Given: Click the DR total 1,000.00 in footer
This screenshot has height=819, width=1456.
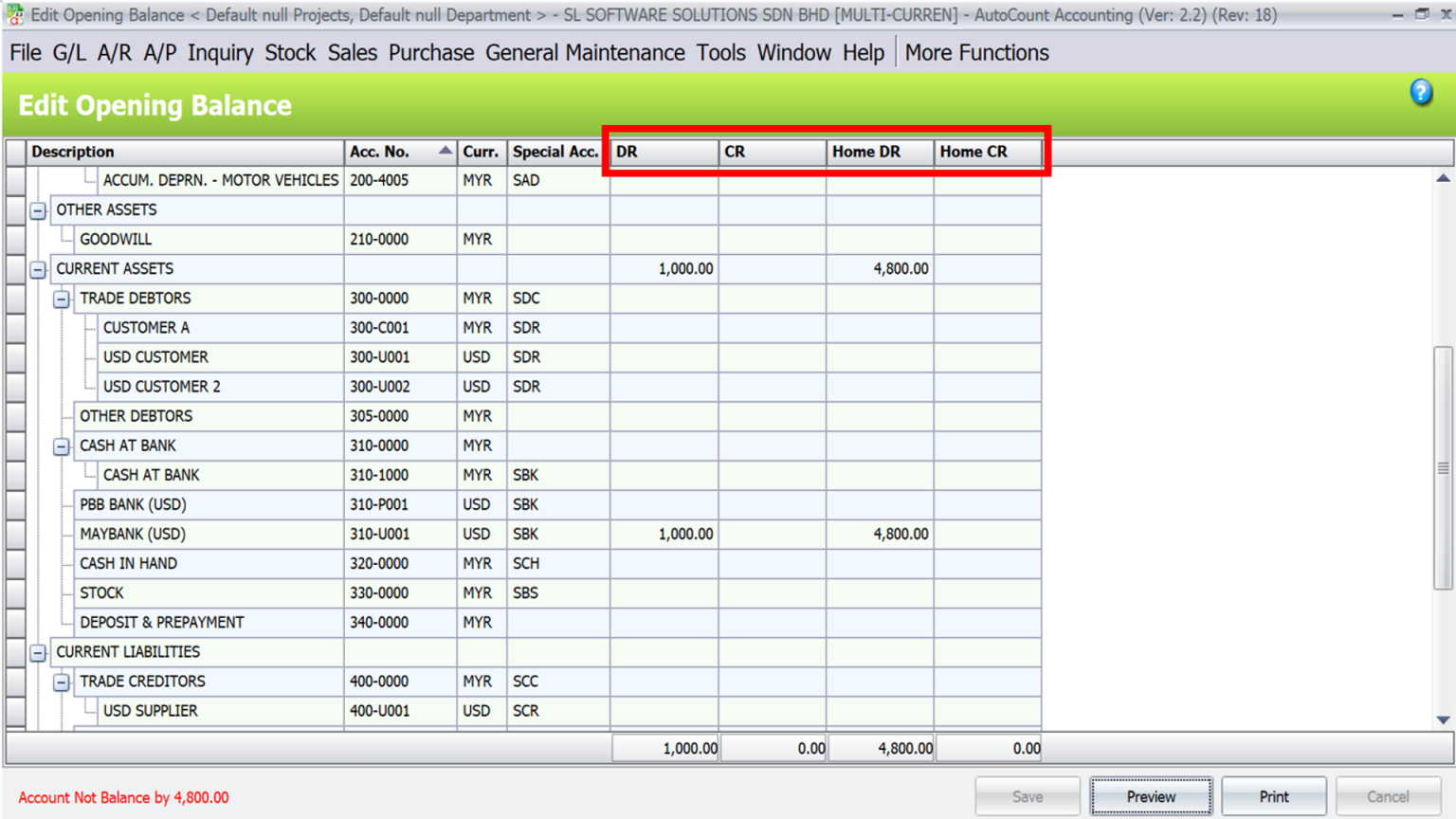Looking at the screenshot, I should 664,748.
